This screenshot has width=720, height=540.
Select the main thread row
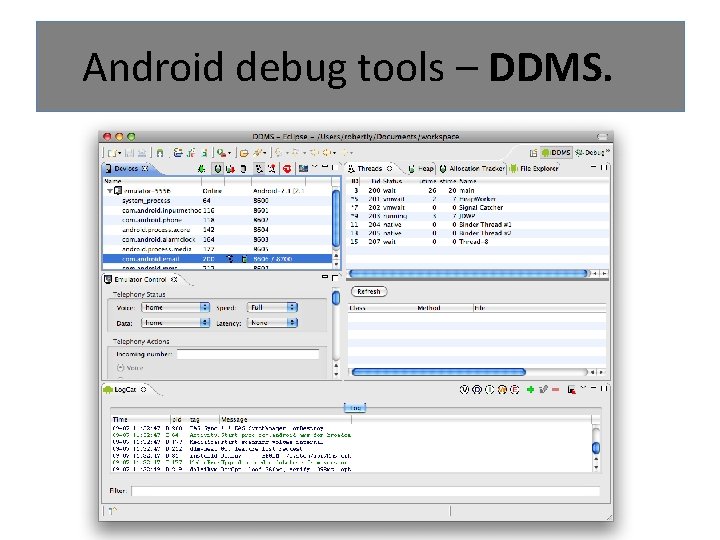tap(478, 190)
